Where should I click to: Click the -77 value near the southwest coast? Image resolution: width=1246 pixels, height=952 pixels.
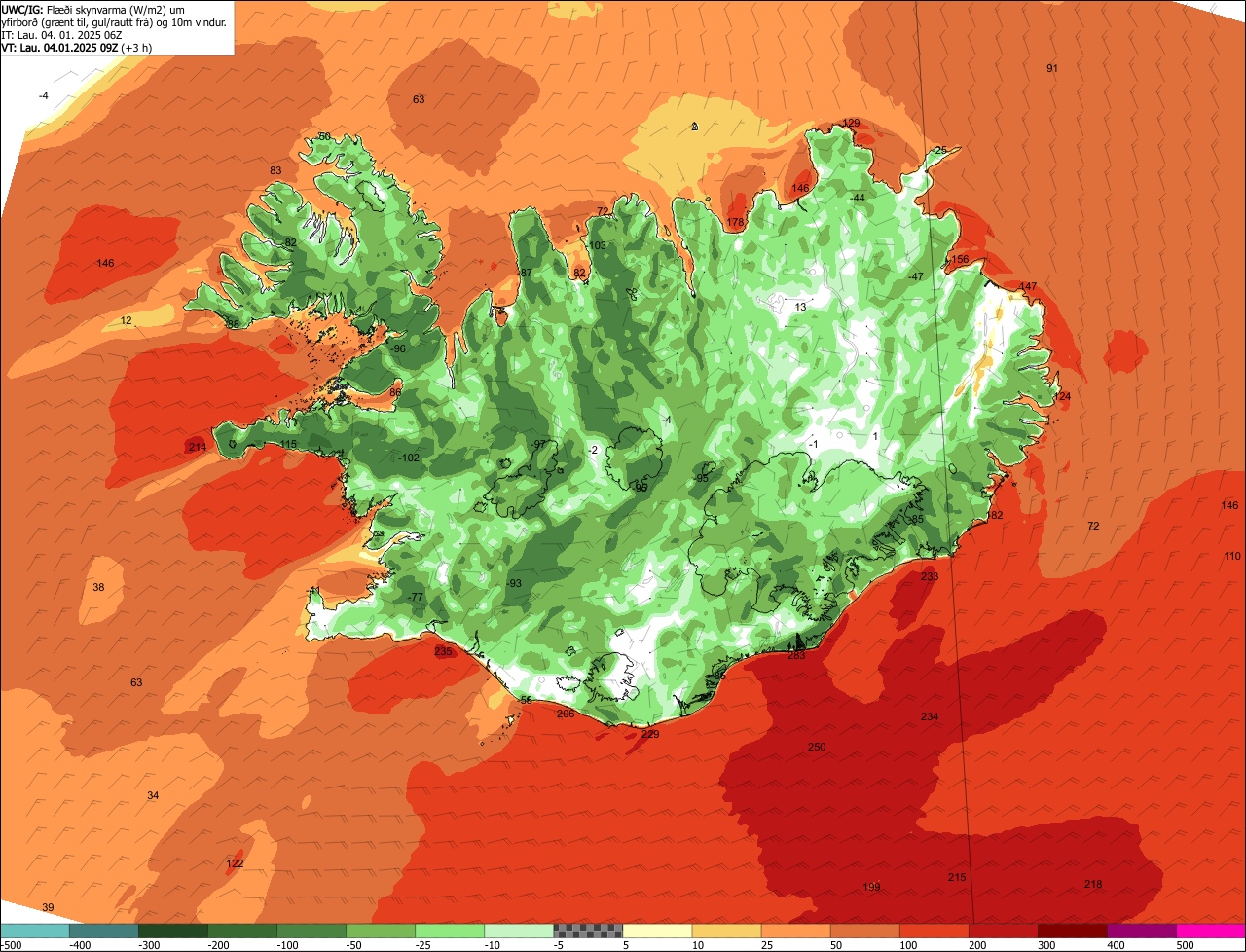pyautogui.click(x=416, y=597)
